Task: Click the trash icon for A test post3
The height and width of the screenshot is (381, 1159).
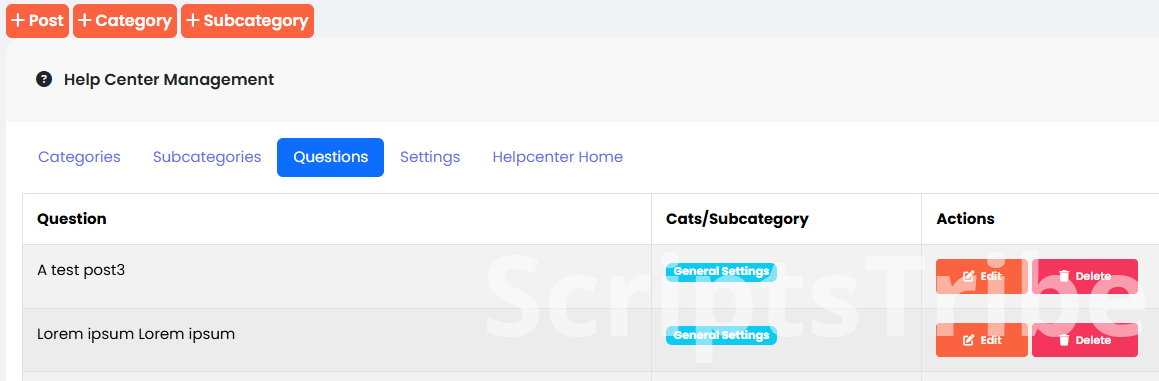Action: point(1064,276)
